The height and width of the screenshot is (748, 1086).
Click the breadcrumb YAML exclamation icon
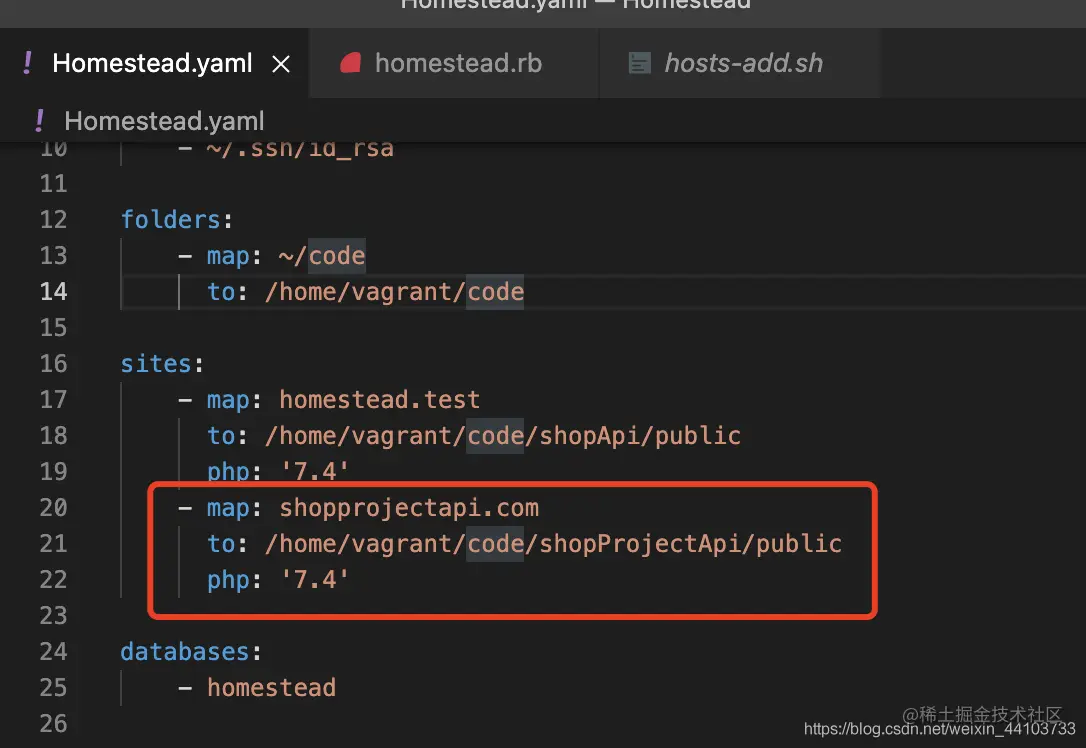pos(39,121)
